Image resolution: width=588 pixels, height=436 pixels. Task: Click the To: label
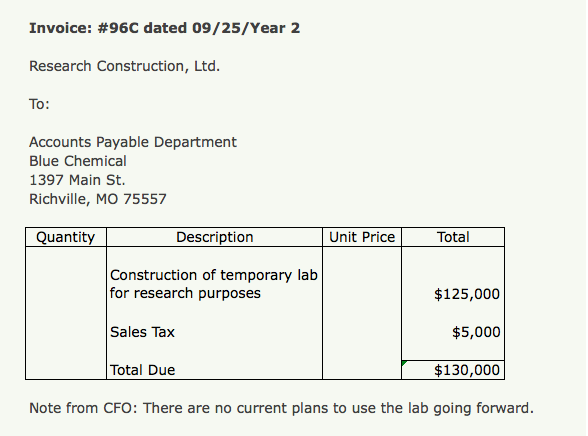click(x=39, y=104)
